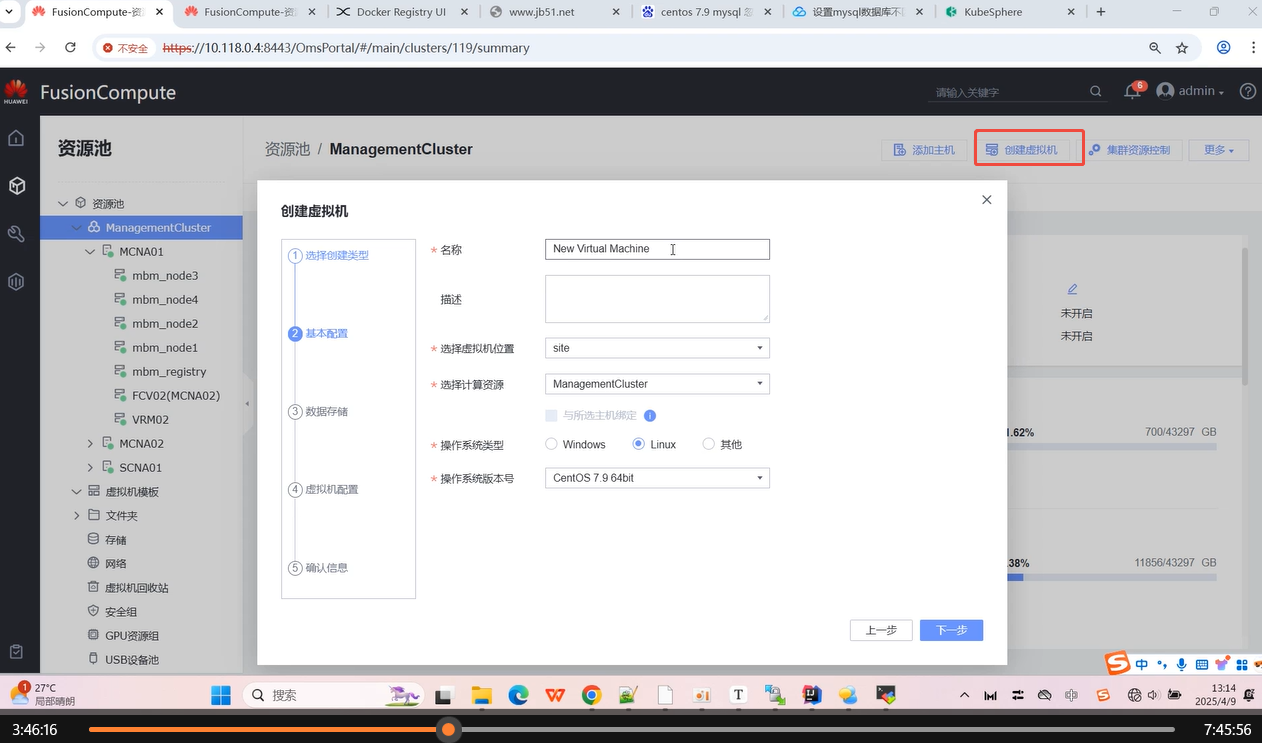Close the create VM dialog
This screenshot has width=1262, height=743.
(x=986, y=200)
